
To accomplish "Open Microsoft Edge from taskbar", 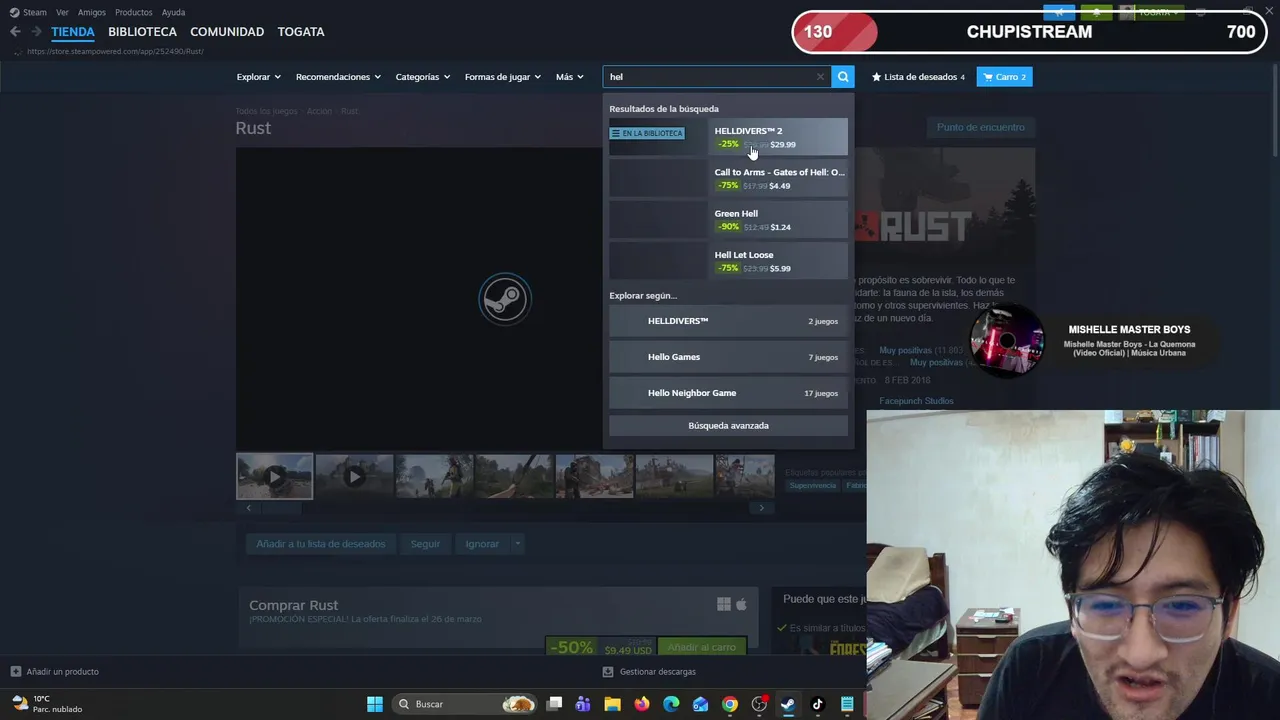I will 671,704.
